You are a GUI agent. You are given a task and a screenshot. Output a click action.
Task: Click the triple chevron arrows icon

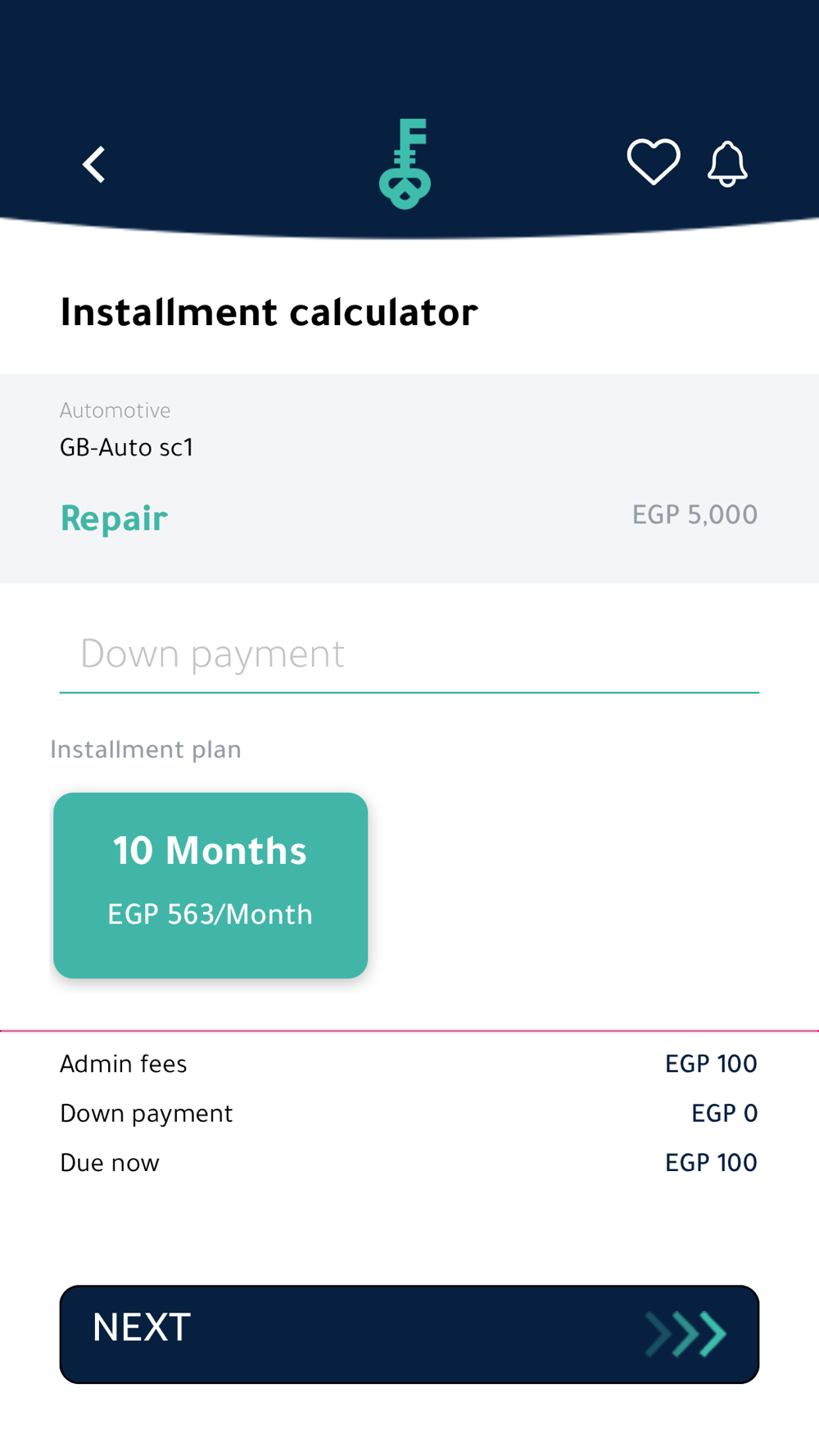(686, 1334)
